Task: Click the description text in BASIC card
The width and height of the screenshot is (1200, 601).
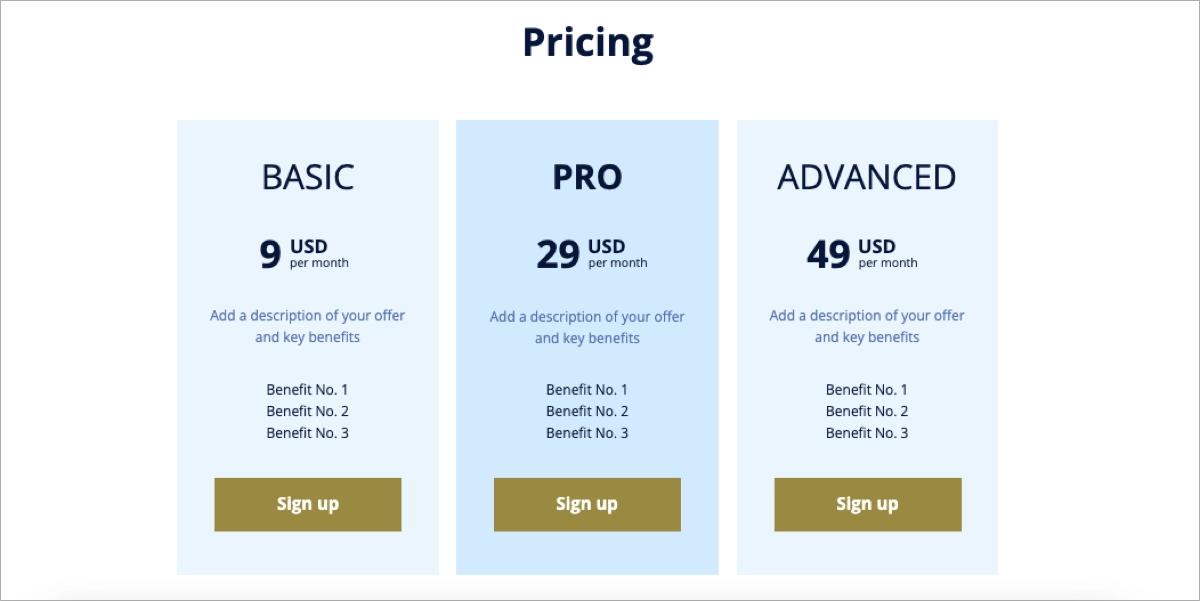Action: pos(307,326)
